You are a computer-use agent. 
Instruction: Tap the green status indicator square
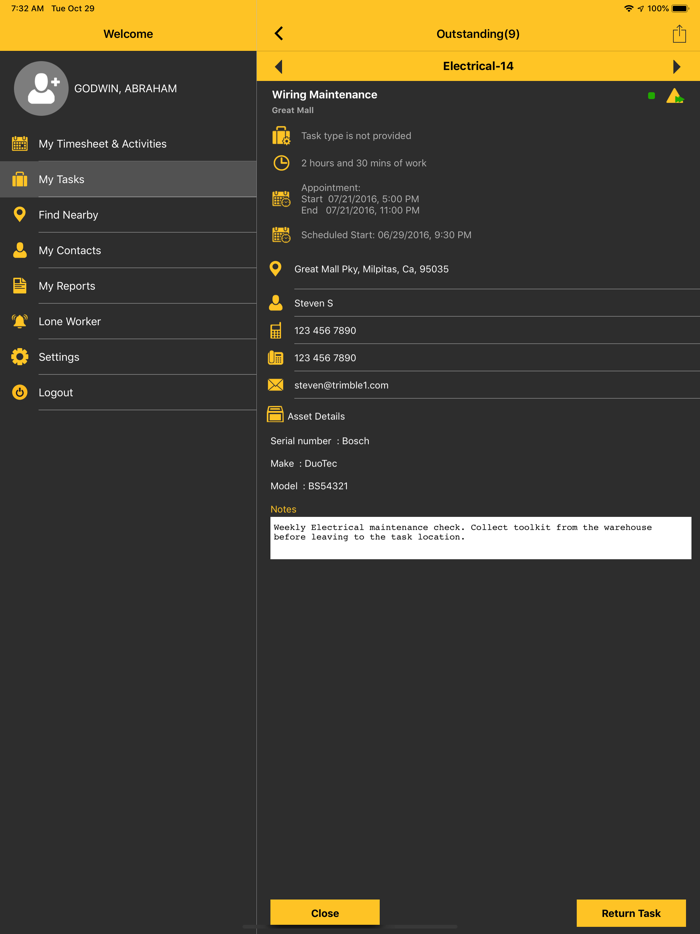click(651, 96)
